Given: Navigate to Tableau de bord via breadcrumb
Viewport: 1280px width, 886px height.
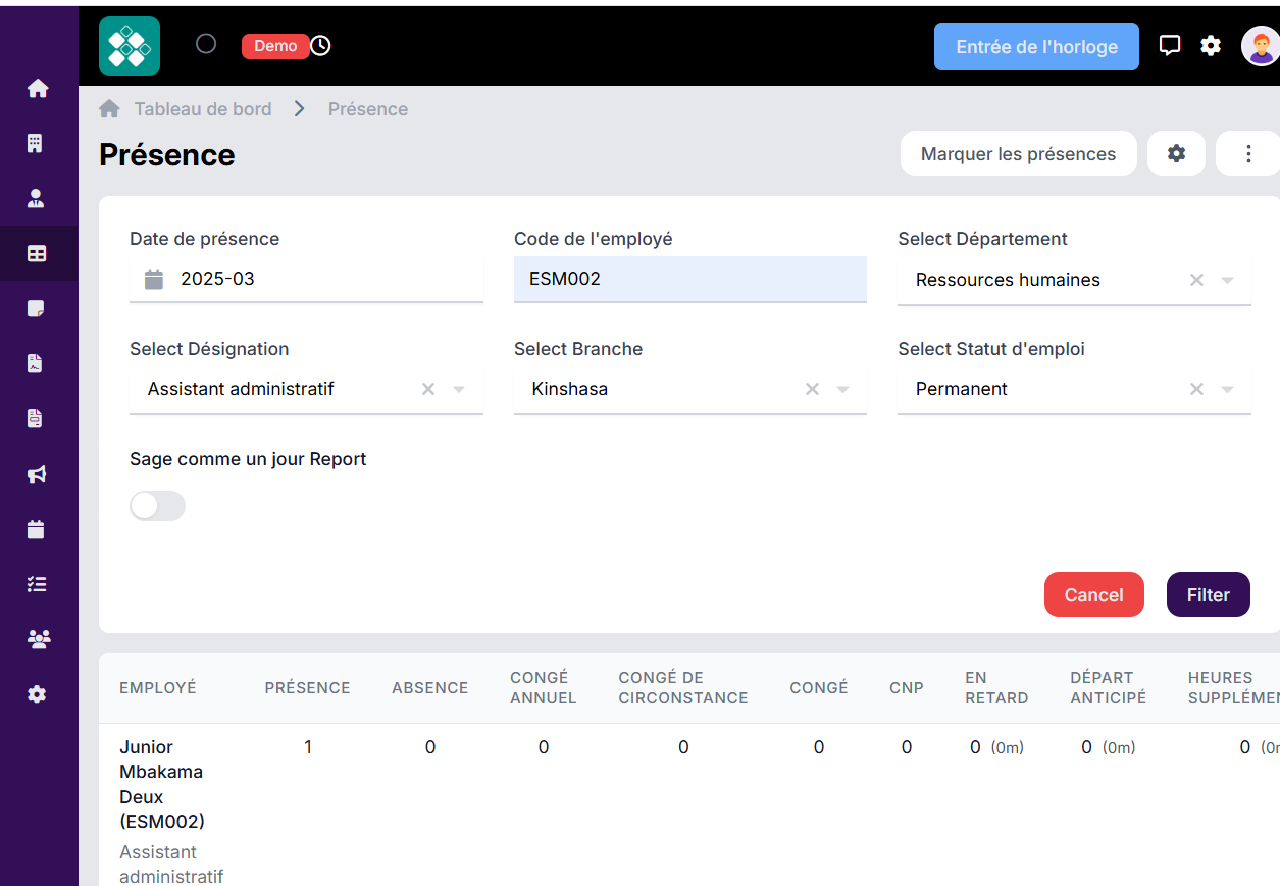Looking at the screenshot, I should (202, 108).
